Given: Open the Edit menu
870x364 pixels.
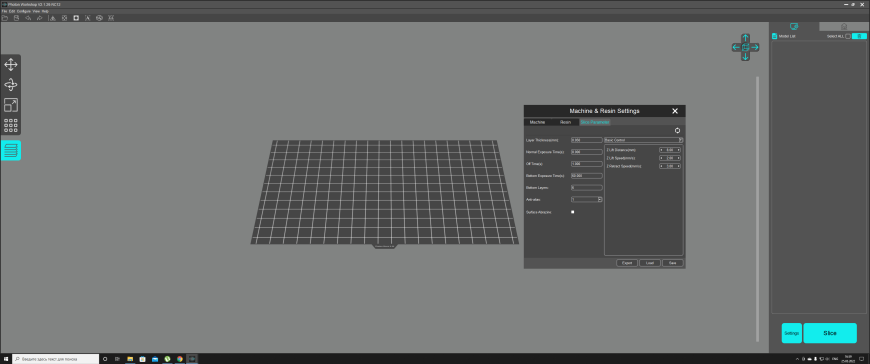Looking at the screenshot, I should (12, 11).
